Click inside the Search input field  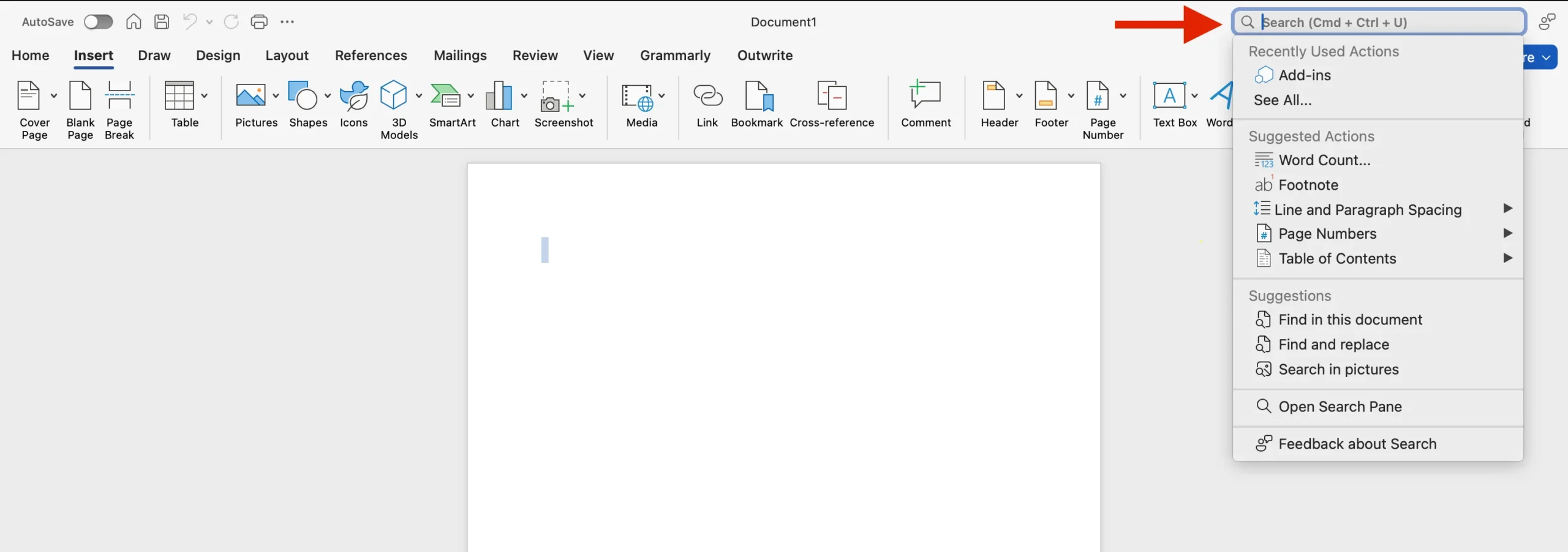click(x=1384, y=23)
